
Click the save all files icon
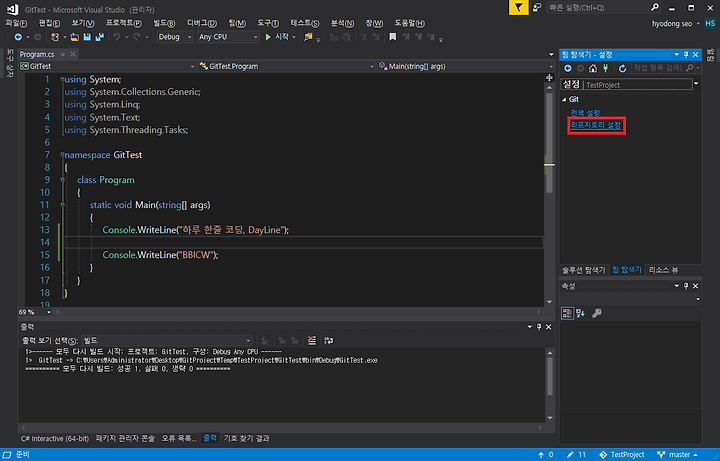click(x=99, y=37)
